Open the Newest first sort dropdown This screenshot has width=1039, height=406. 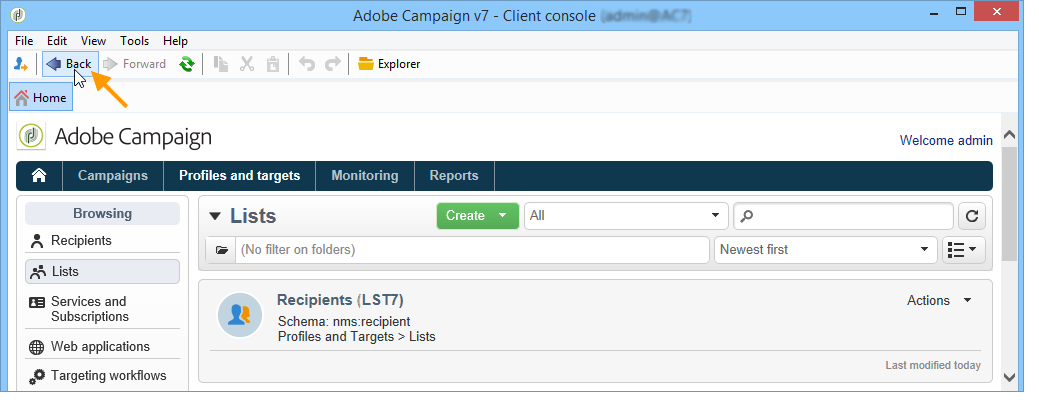(923, 250)
